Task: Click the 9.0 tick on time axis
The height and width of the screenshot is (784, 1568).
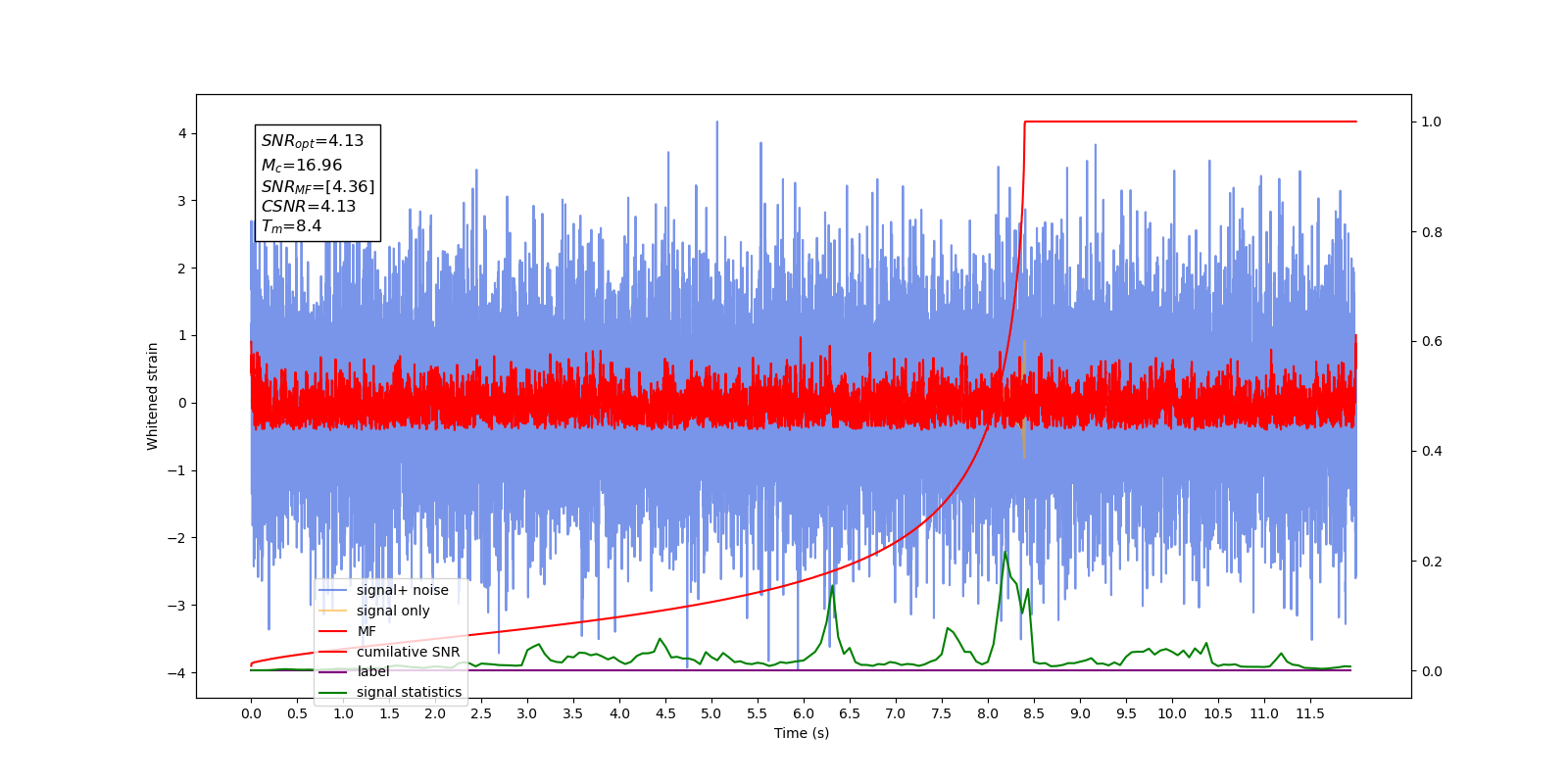Action: click(1080, 713)
